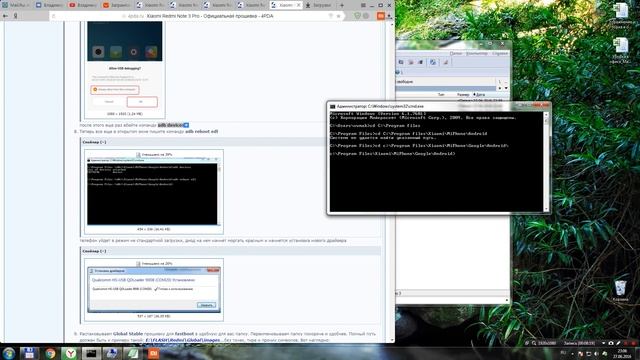Launch Google Chrome from the taskbar
640x360 pixels.
[x=50, y=353]
